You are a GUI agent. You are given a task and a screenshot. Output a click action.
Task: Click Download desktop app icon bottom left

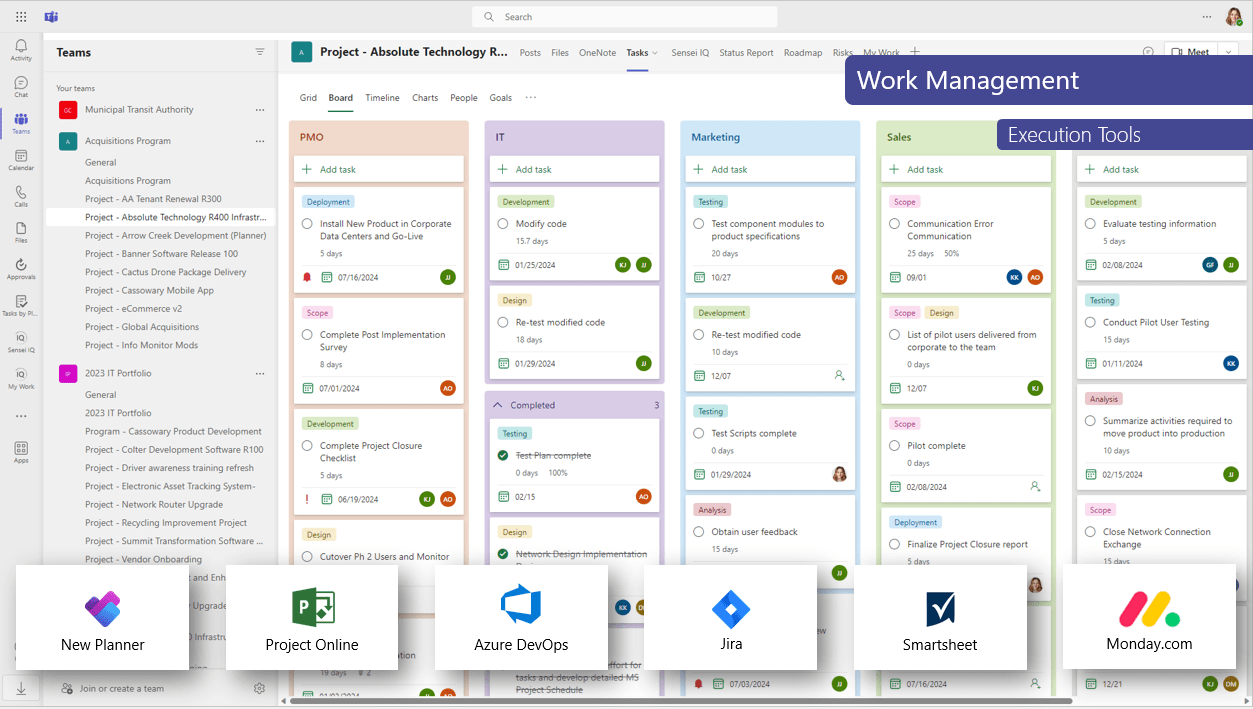coord(21,688)
